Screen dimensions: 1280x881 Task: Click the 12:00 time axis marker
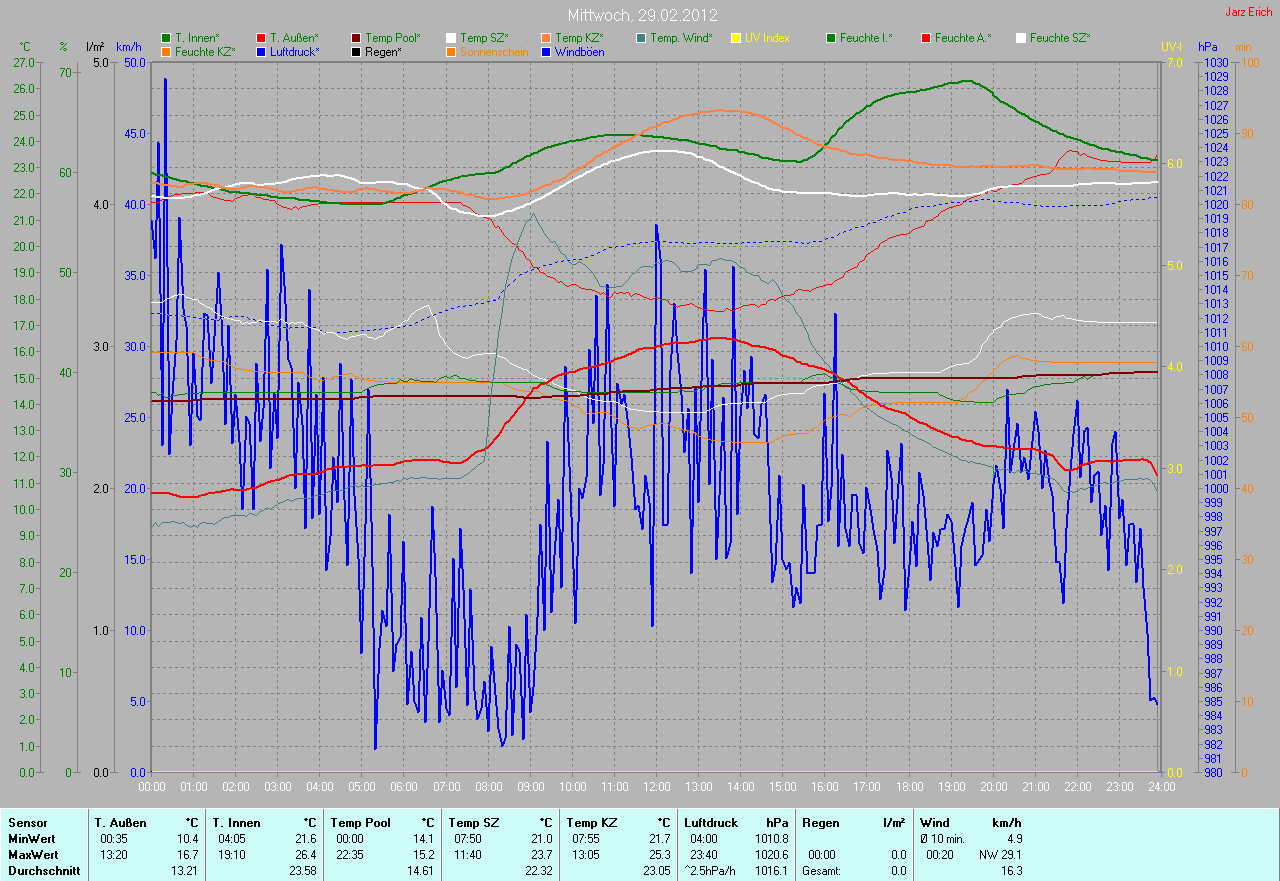pos(657,787)
